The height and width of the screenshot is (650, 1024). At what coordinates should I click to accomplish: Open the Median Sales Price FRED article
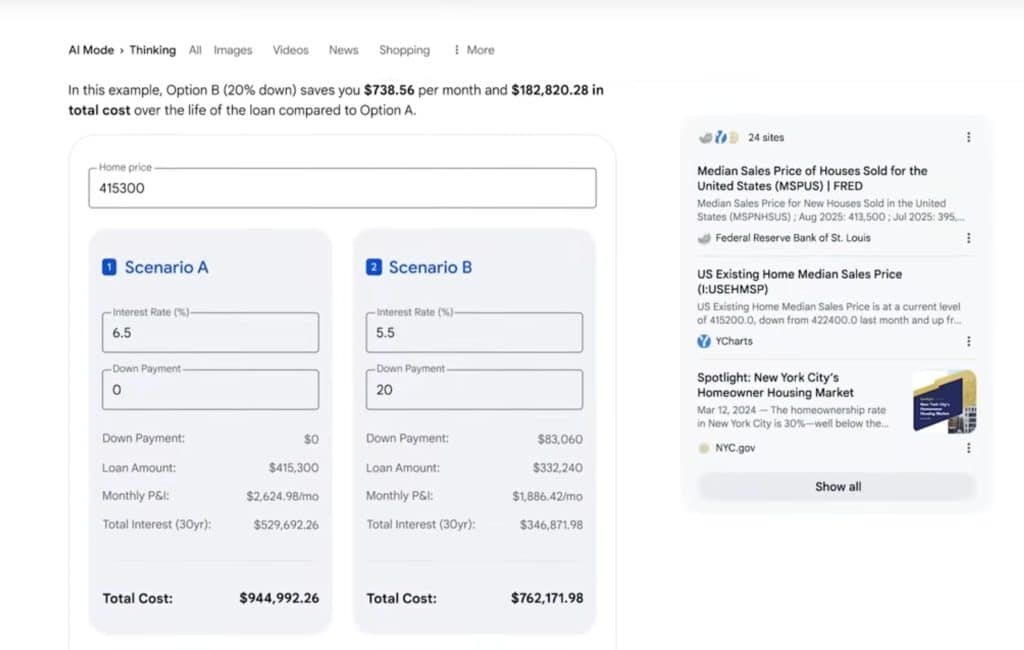812,179
